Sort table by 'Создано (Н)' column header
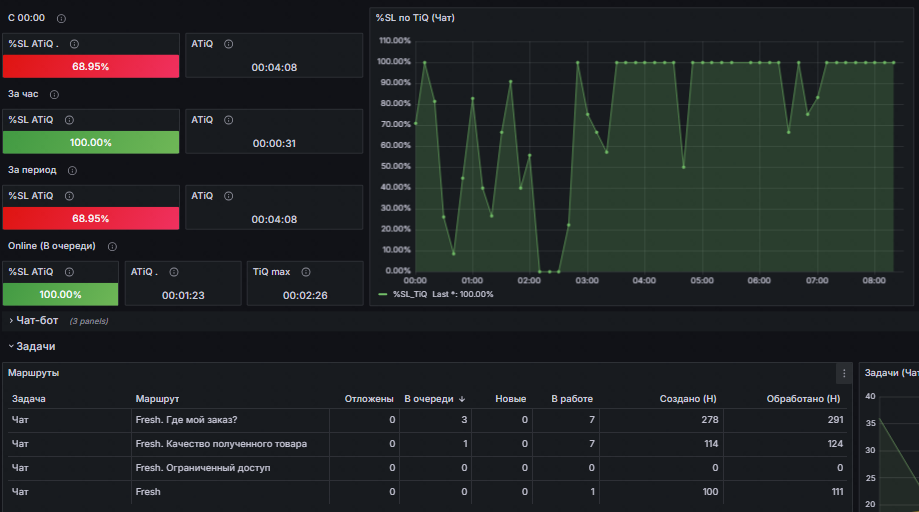The image size is (919, 512). [x=688, y=399]
